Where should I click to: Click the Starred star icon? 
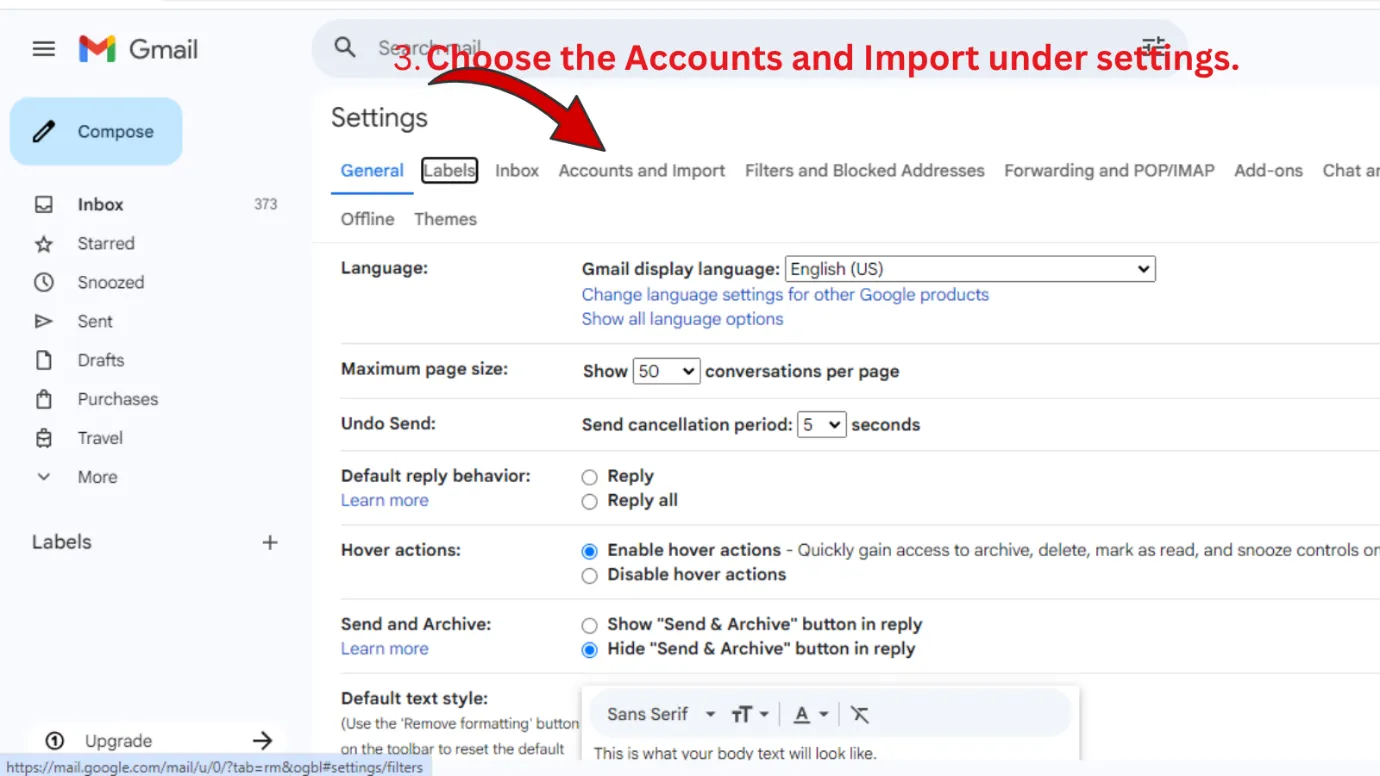44,243
